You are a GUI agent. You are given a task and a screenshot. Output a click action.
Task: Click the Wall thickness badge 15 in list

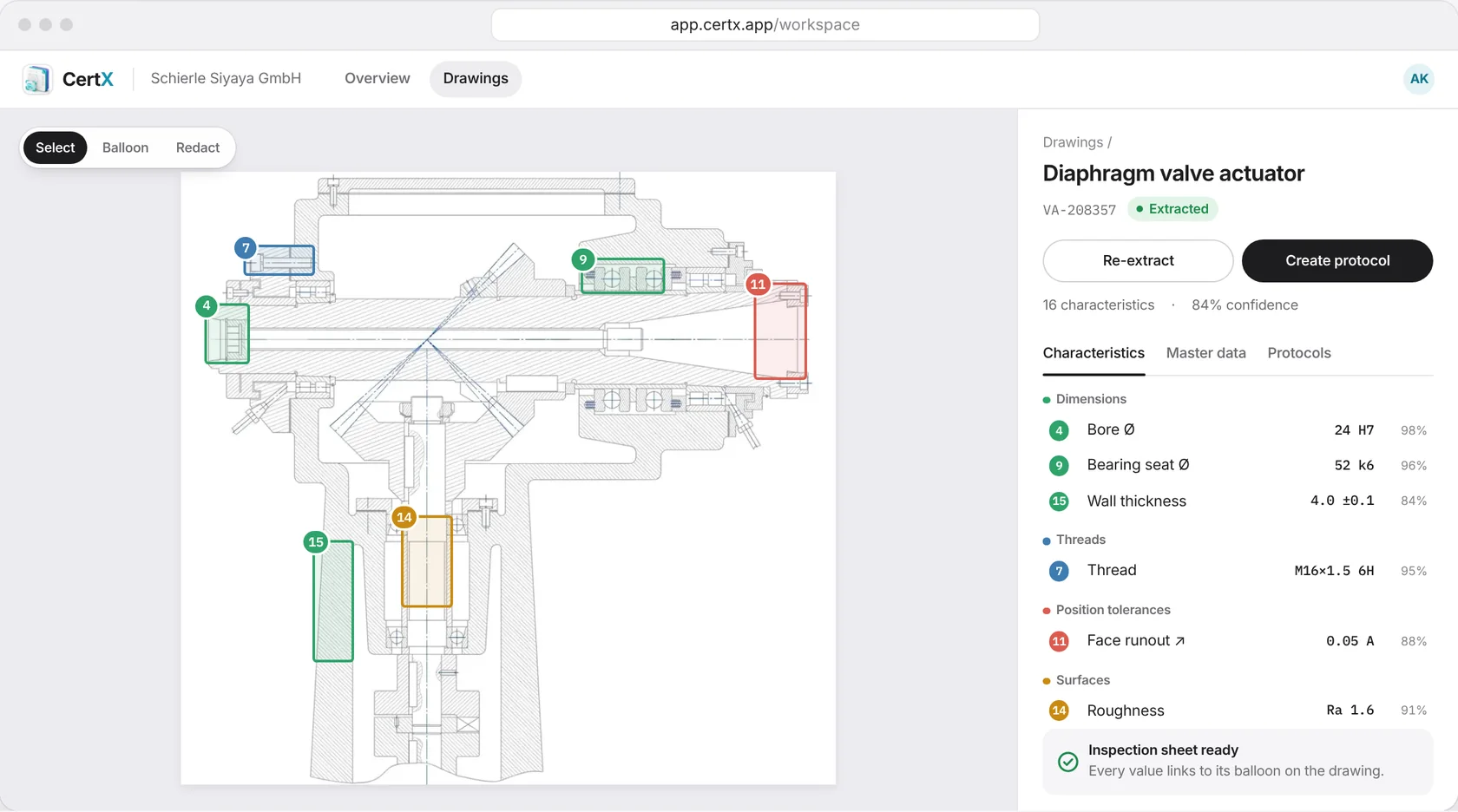tap(1059, 501)
